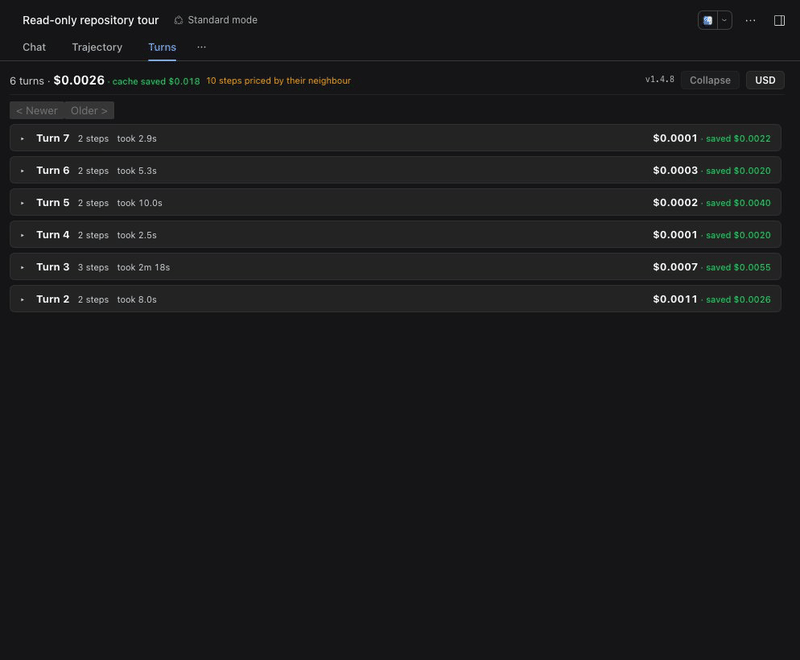
Task: Click the Turn 5 title
Action: point(53,202)
